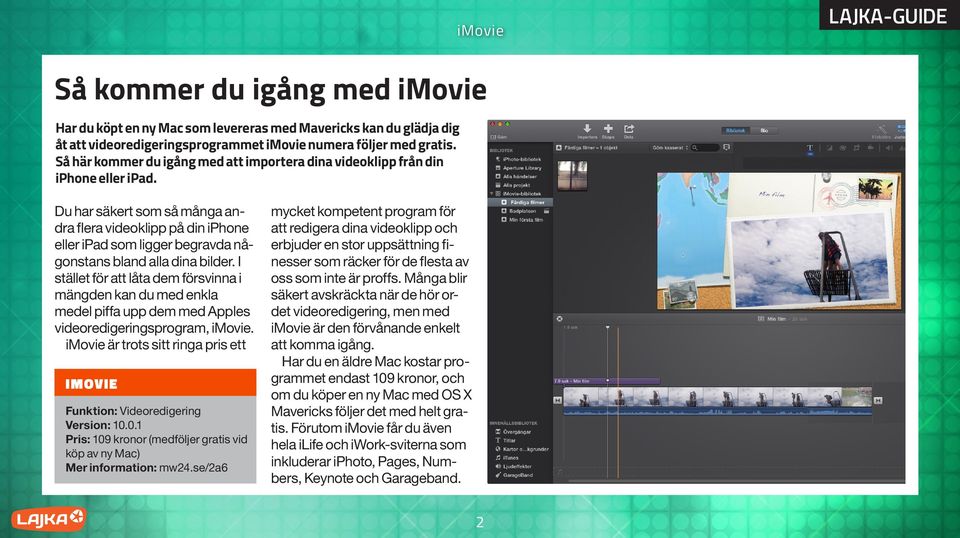
Task: Switch to the Bibliotek tab in iMovie
Action: (x=736, y=130)
